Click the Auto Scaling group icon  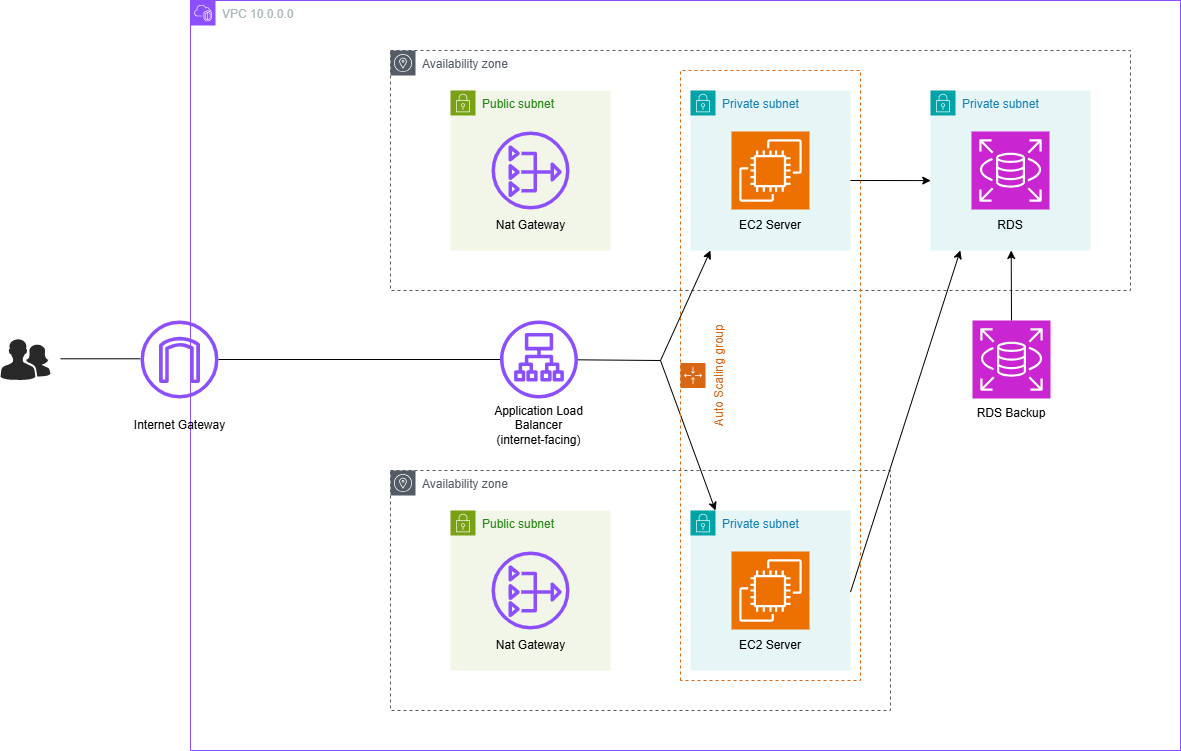(x=693, y=375)
